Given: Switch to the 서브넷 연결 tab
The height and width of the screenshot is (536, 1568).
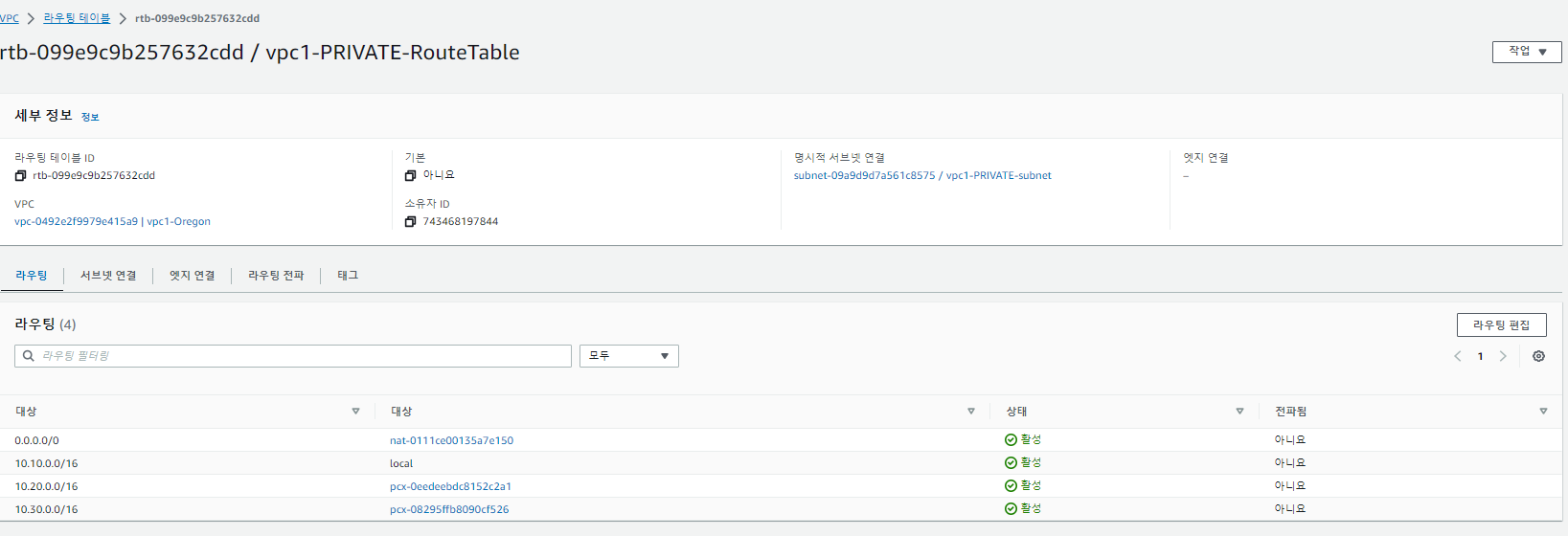Looking at the screenshot, I should (108, 276).
